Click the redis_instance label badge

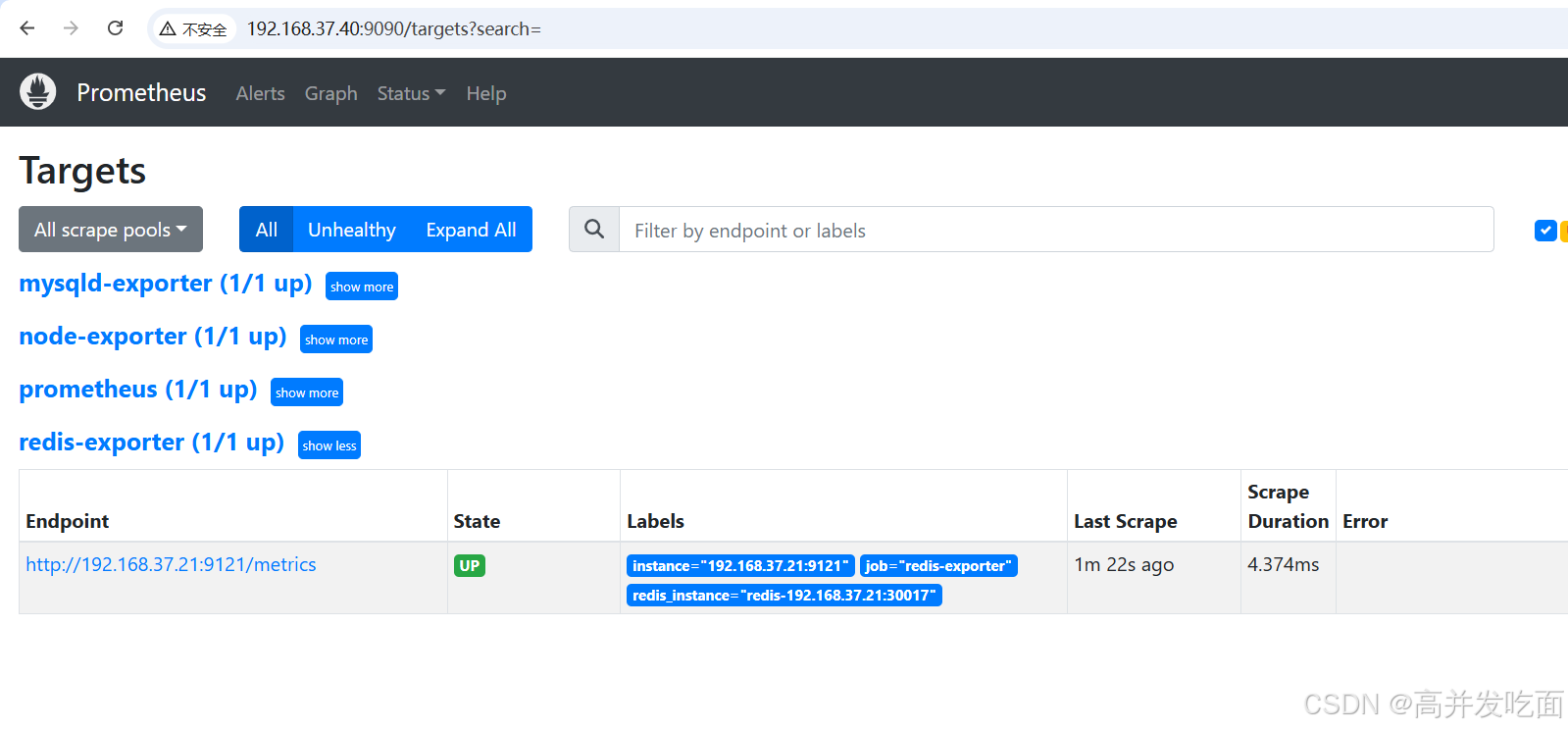pos(784,595)
